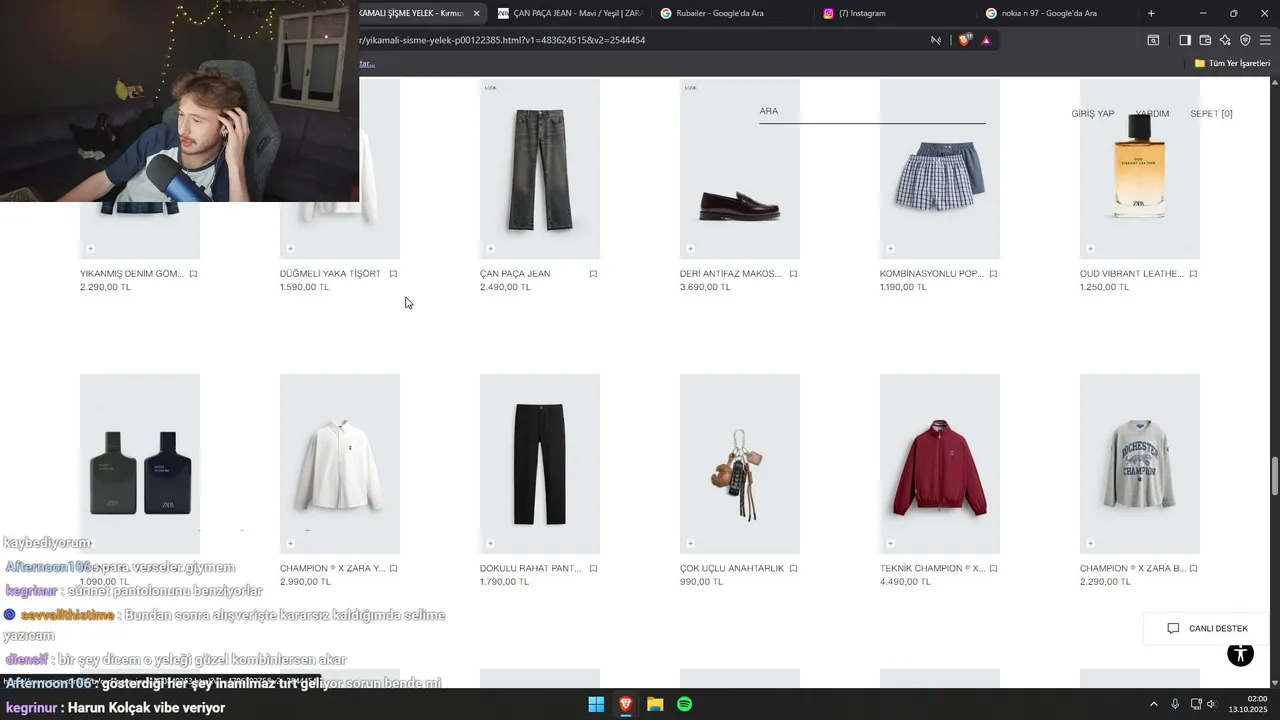Image resolution: width=1280 pixels, height=720 pixels.
Task: Open the Brave application menu
Action: (1265, 40)
